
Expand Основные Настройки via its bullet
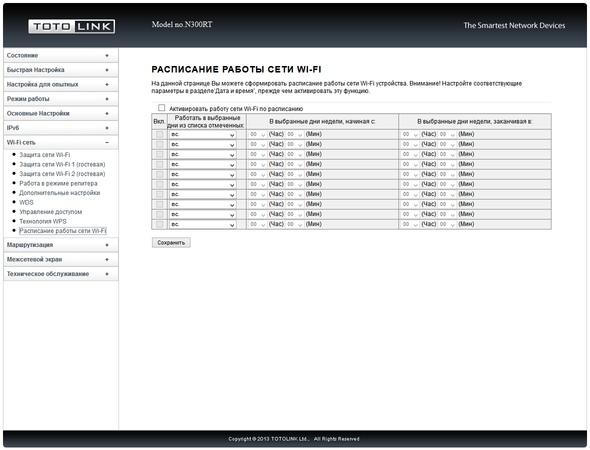click(x=107, y=114)
